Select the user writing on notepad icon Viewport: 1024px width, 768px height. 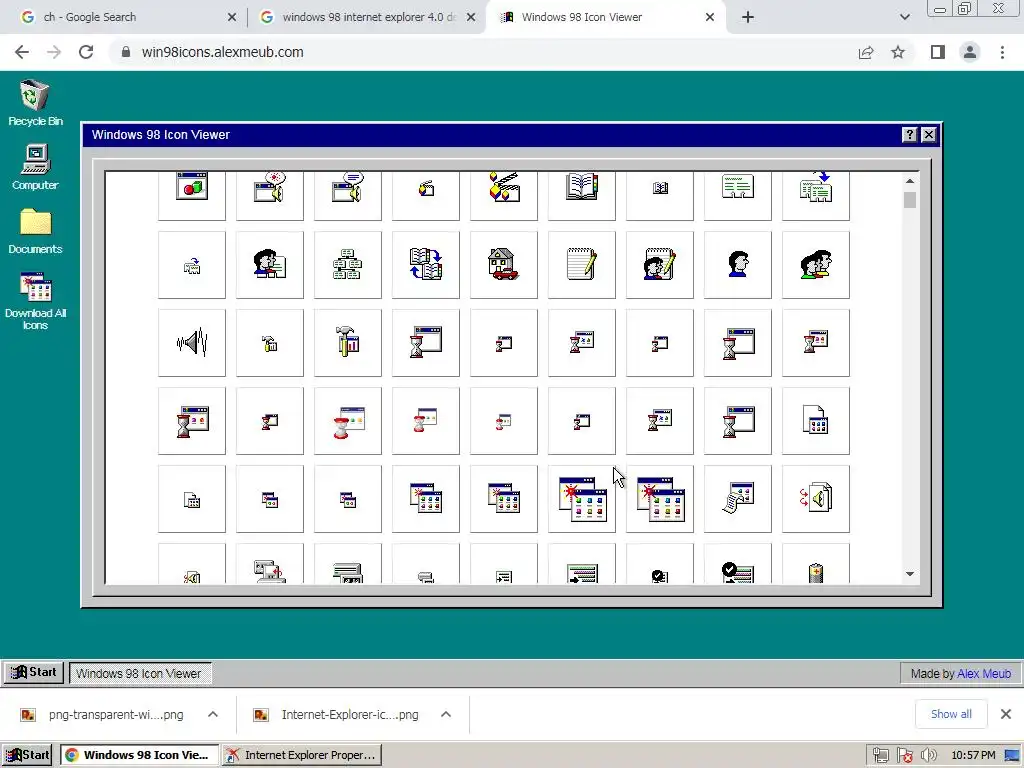pos(660,264)
